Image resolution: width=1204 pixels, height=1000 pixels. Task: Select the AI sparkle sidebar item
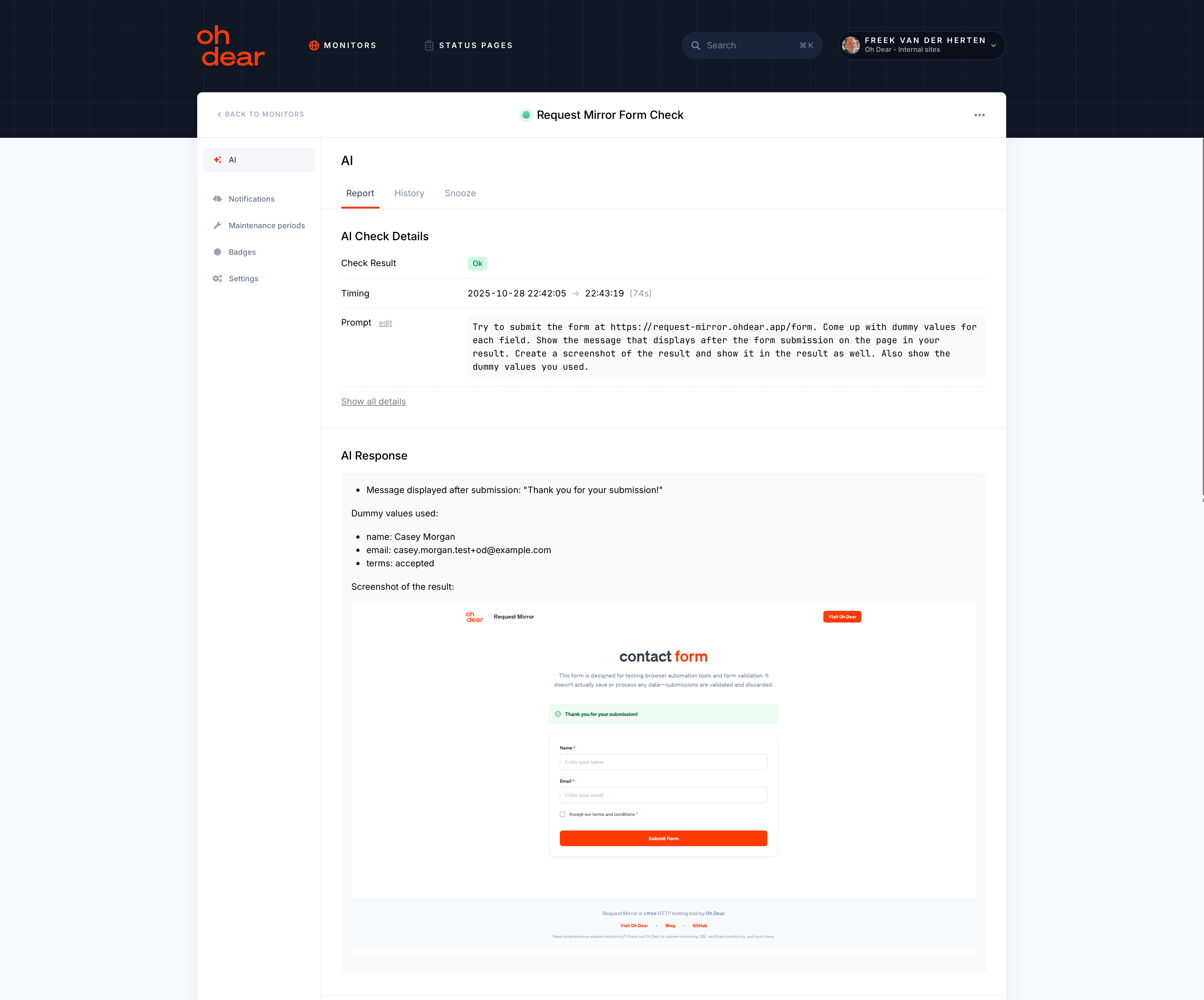[x=258, y=160]
